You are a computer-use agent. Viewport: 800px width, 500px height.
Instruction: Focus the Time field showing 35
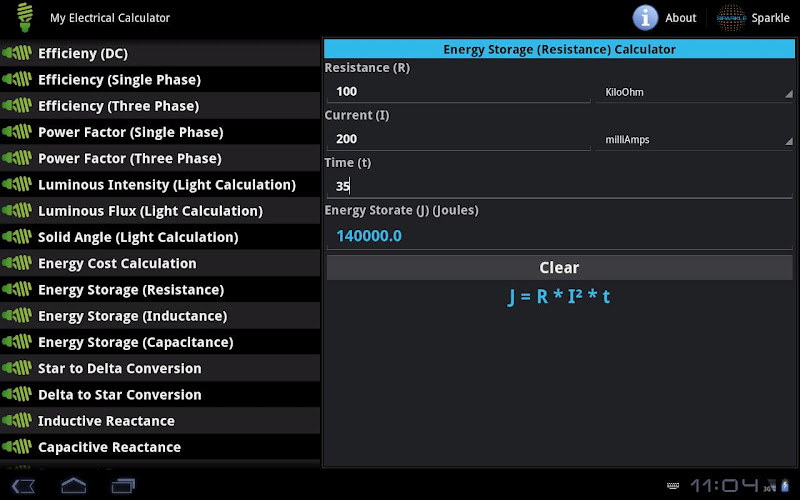point(559,186)
